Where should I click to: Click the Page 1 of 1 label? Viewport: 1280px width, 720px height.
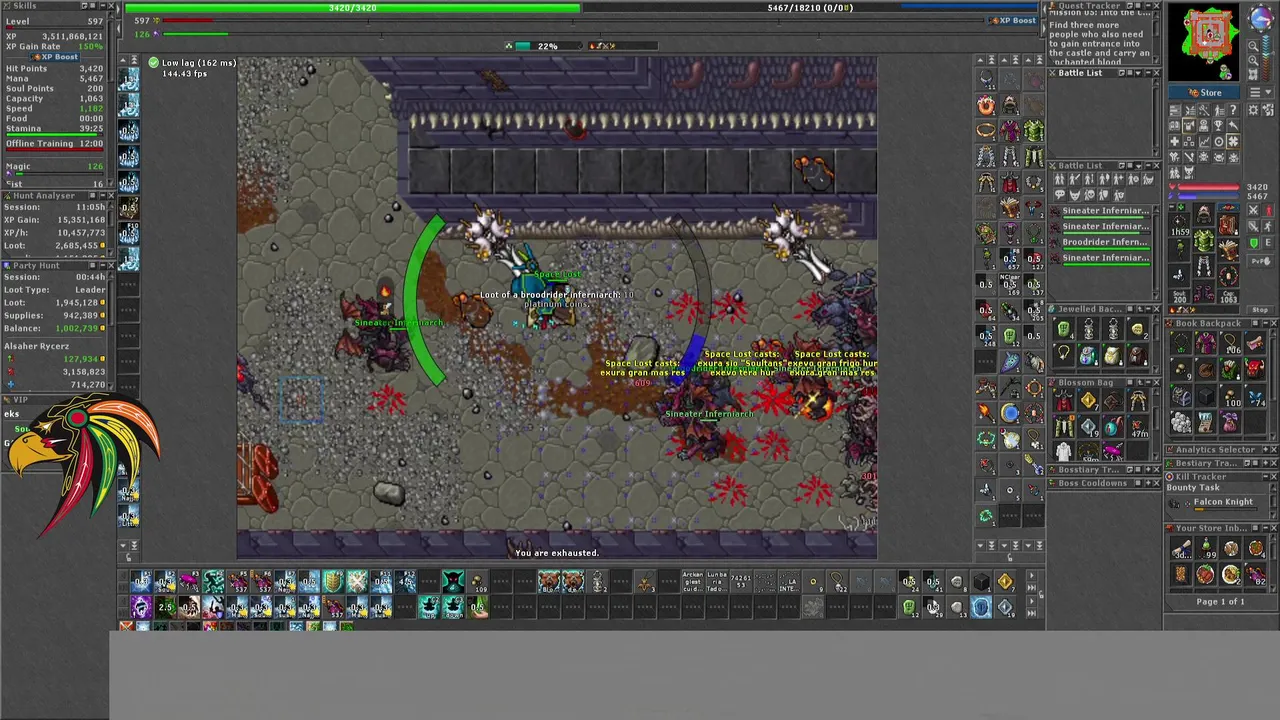click(x=1220, y=602)
